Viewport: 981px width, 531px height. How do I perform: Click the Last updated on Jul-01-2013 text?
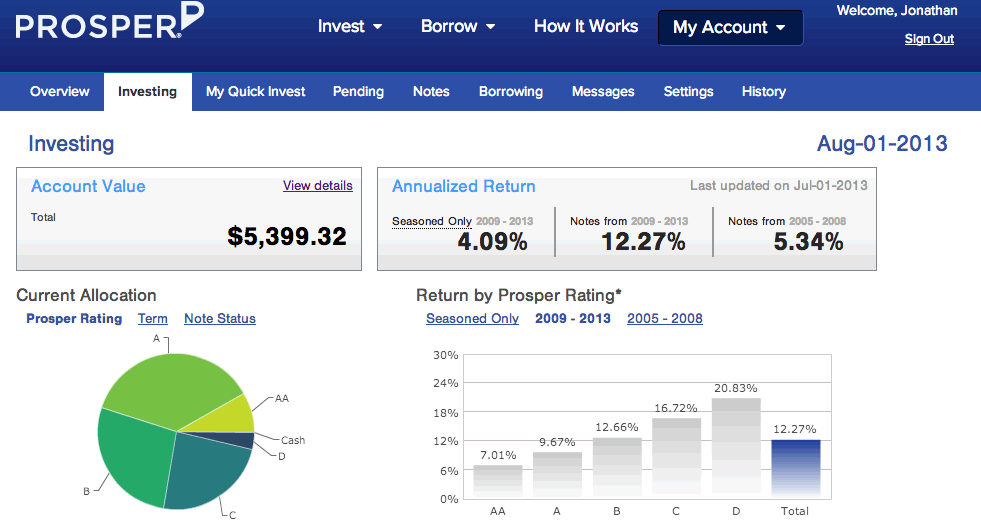778,185
